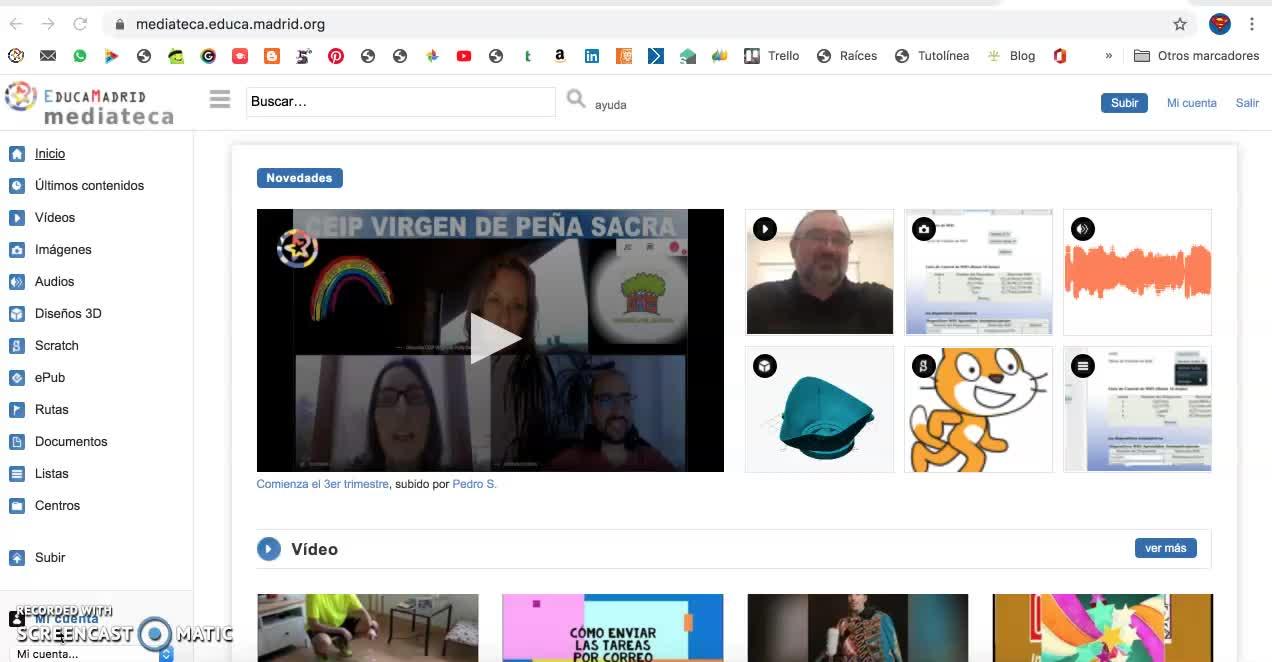The width and height of the screenshot is (1272, 662).
Task: Open the WhatsApp bookmark
Action: 80,56
